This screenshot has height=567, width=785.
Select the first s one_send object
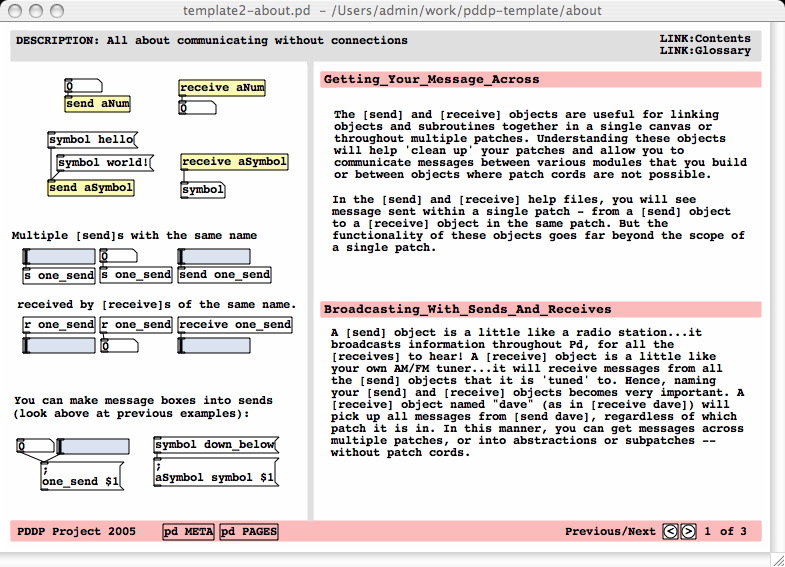[x=59, y=275]
